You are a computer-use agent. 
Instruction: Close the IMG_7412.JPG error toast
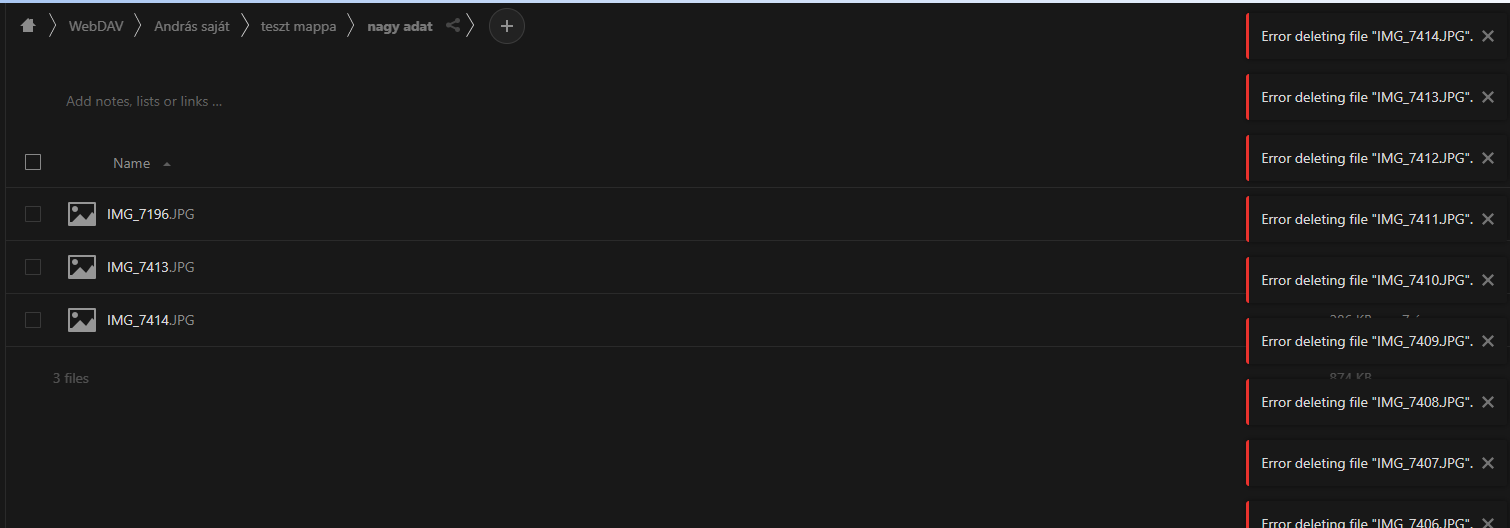click(x=1488, y=158)
